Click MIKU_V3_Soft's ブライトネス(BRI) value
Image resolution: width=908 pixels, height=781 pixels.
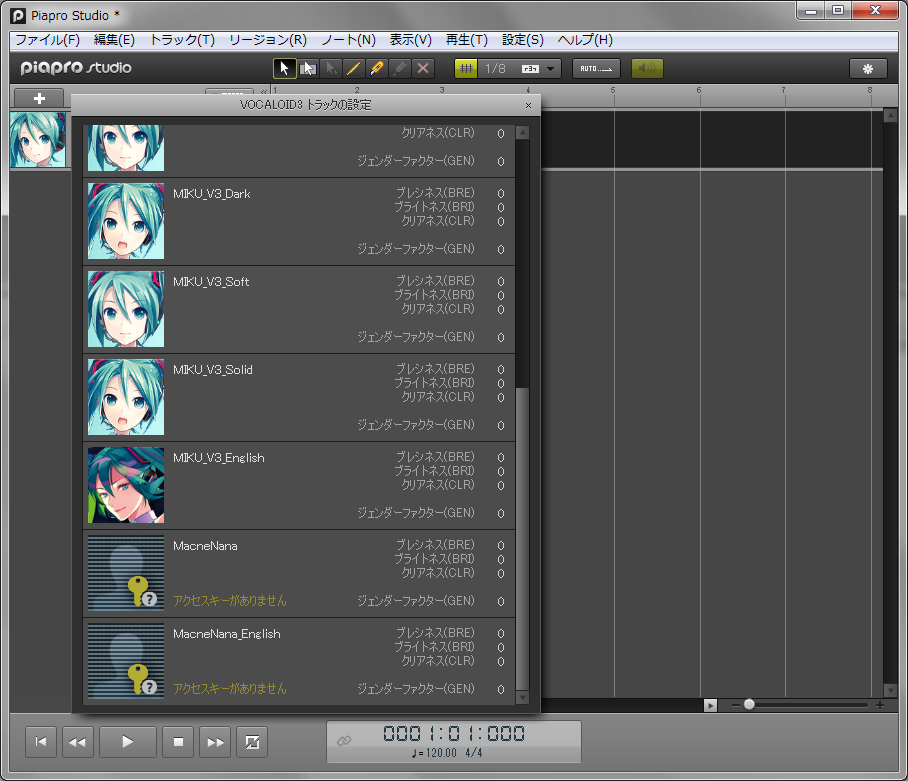[x=501, y=295]
